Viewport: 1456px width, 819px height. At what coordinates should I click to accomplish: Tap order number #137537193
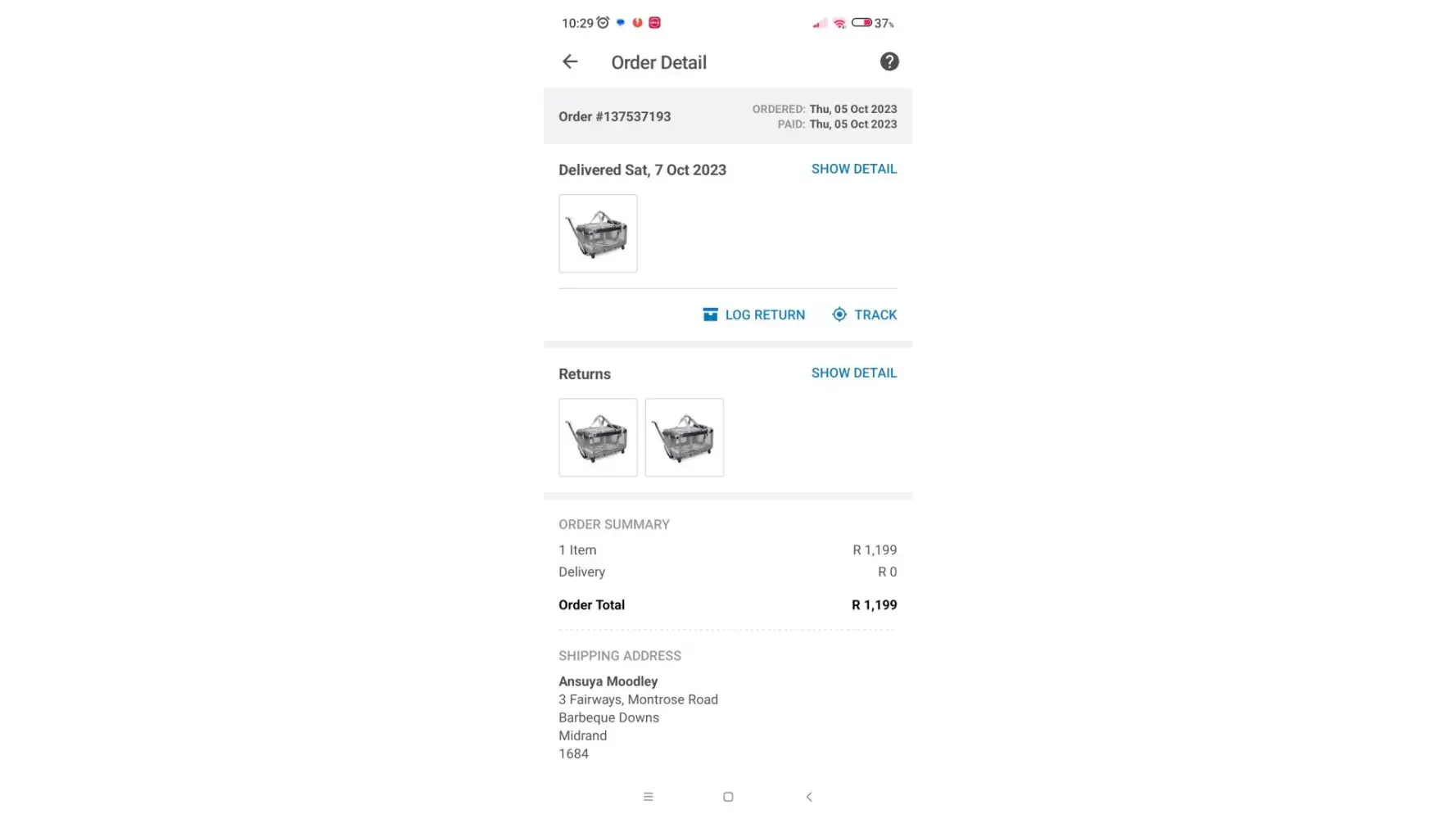[614, 116]
